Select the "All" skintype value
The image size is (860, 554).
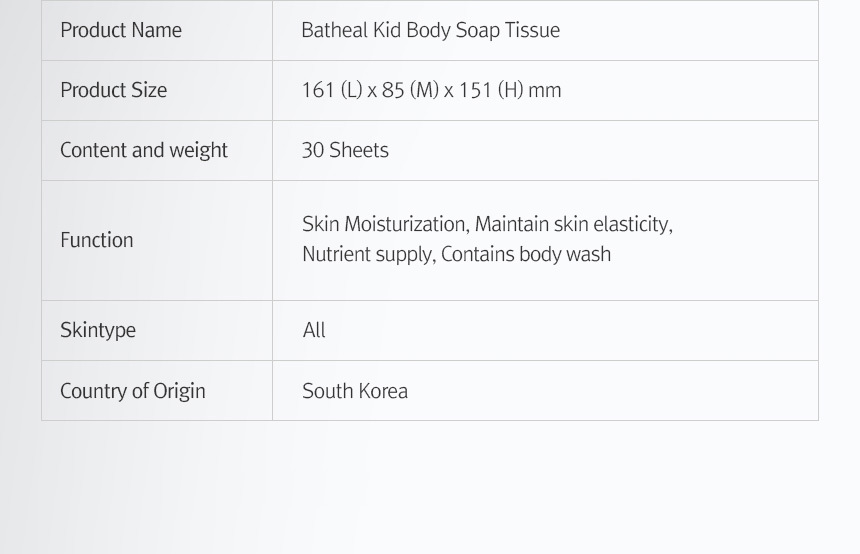[314, 330]
